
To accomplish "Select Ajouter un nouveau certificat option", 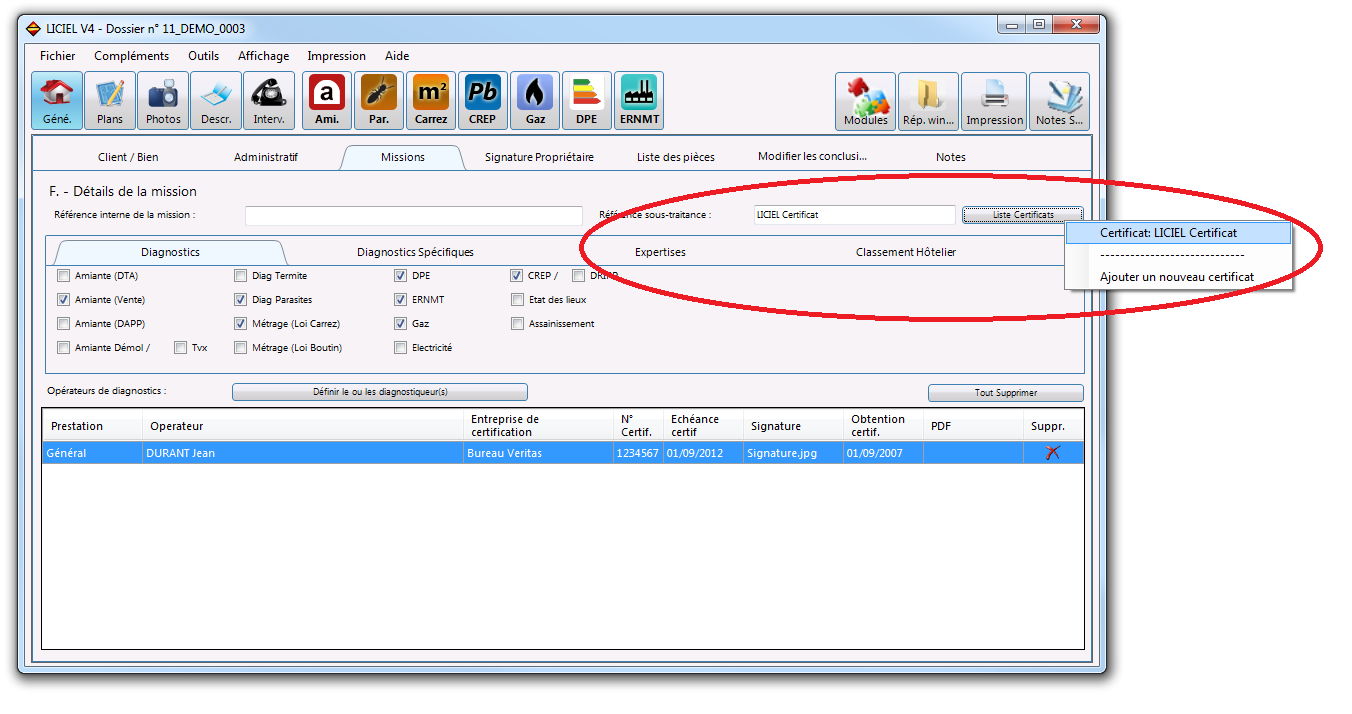I will pyautogui.click(x=1178, y=277).
